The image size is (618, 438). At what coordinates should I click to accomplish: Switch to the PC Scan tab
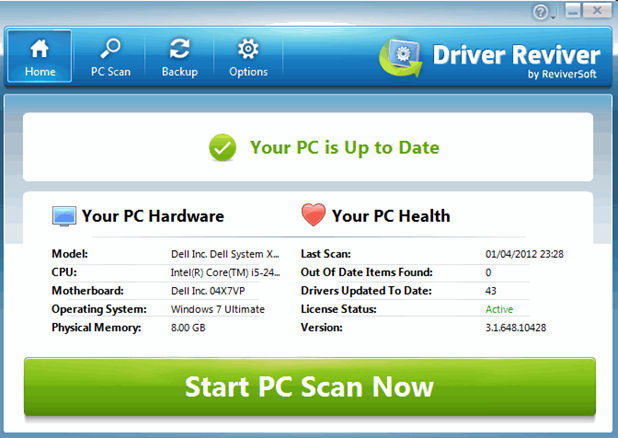[x=110, y=56]
